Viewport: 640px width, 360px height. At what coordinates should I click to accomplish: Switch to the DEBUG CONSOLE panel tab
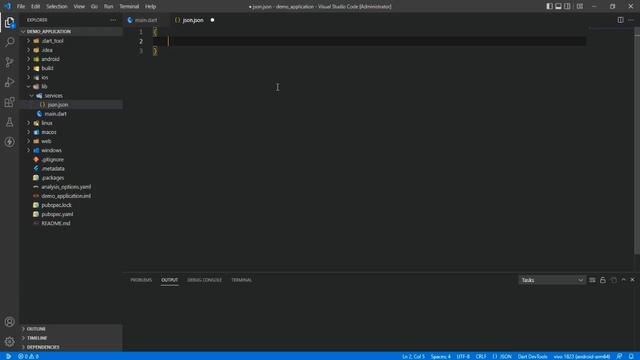click(204, 280)
